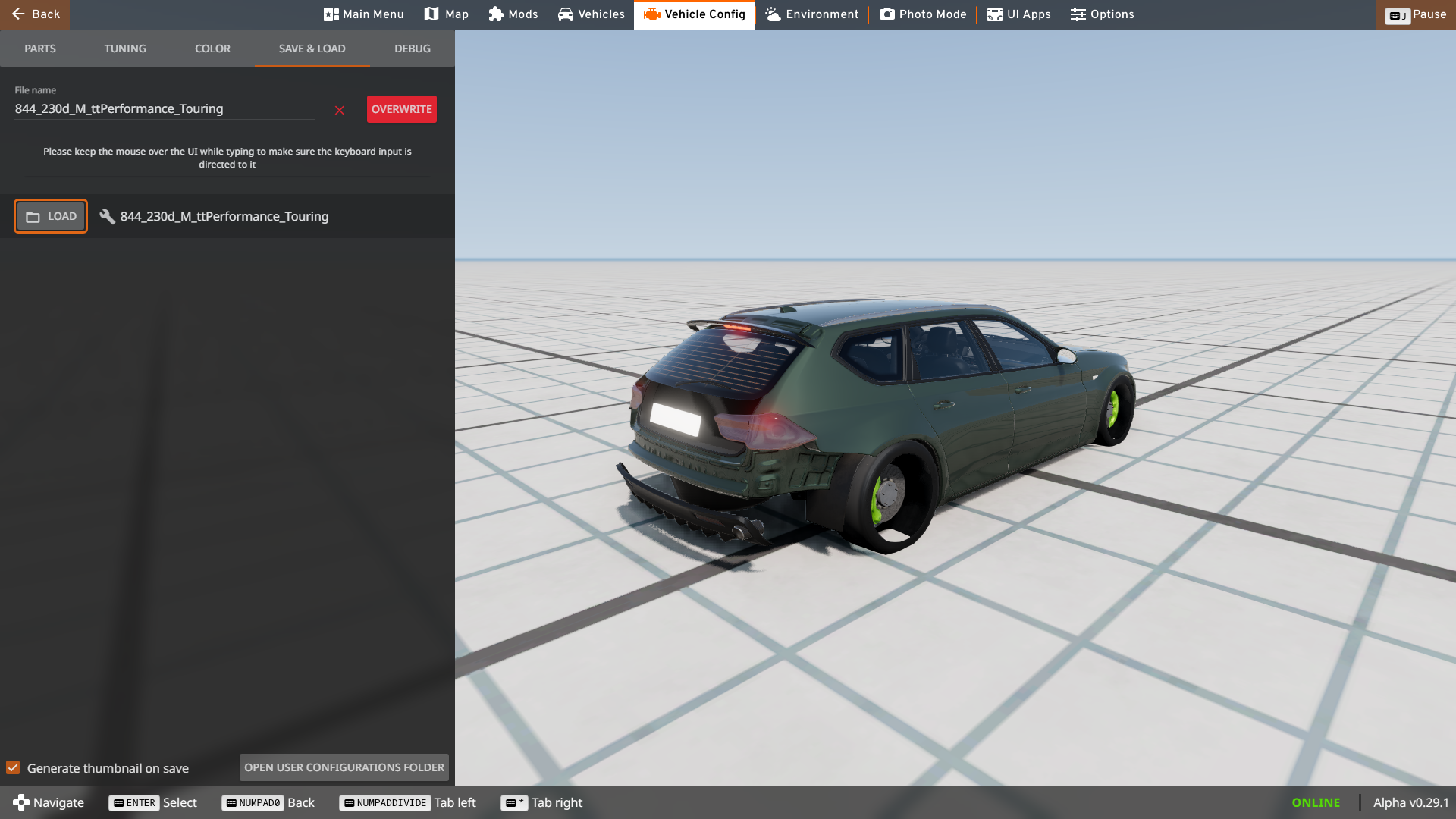The height and width of the screenshot is (819, 1456).
Task: Switch to the TUNING tab
Action: (125, 49)
